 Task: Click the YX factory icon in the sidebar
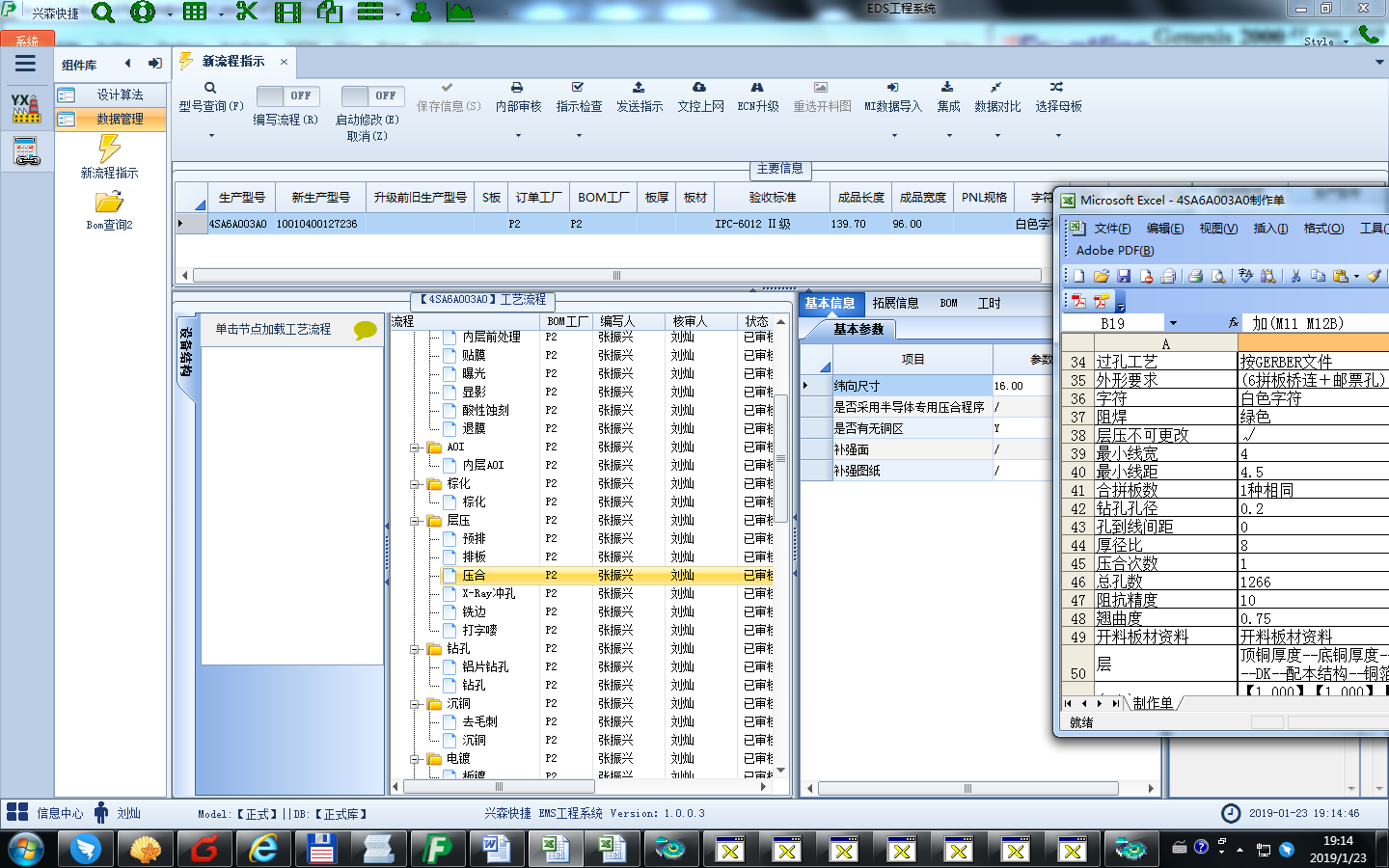point(26,108)
